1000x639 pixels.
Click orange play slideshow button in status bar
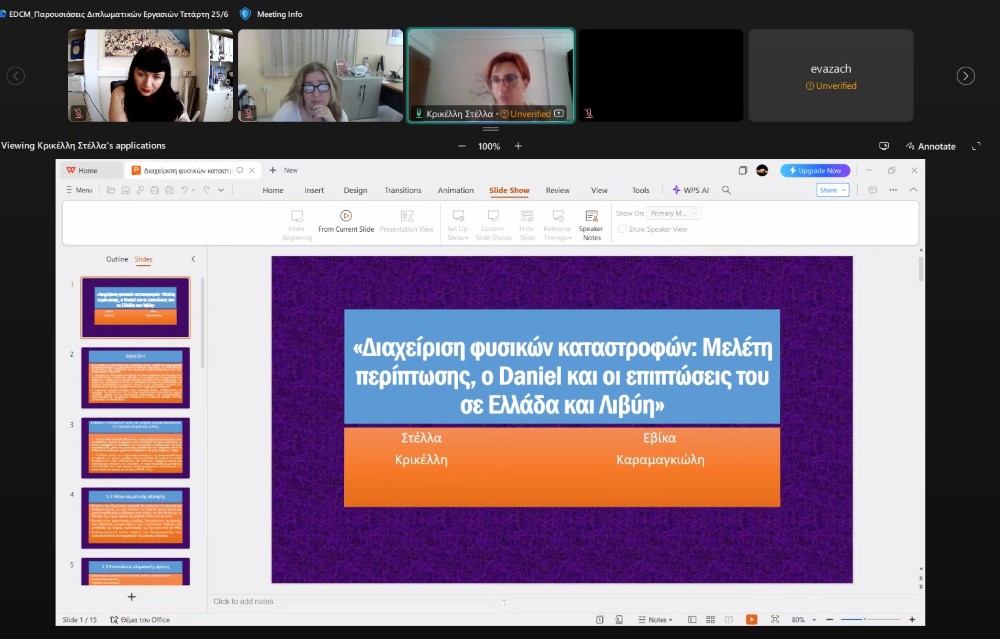751,620
